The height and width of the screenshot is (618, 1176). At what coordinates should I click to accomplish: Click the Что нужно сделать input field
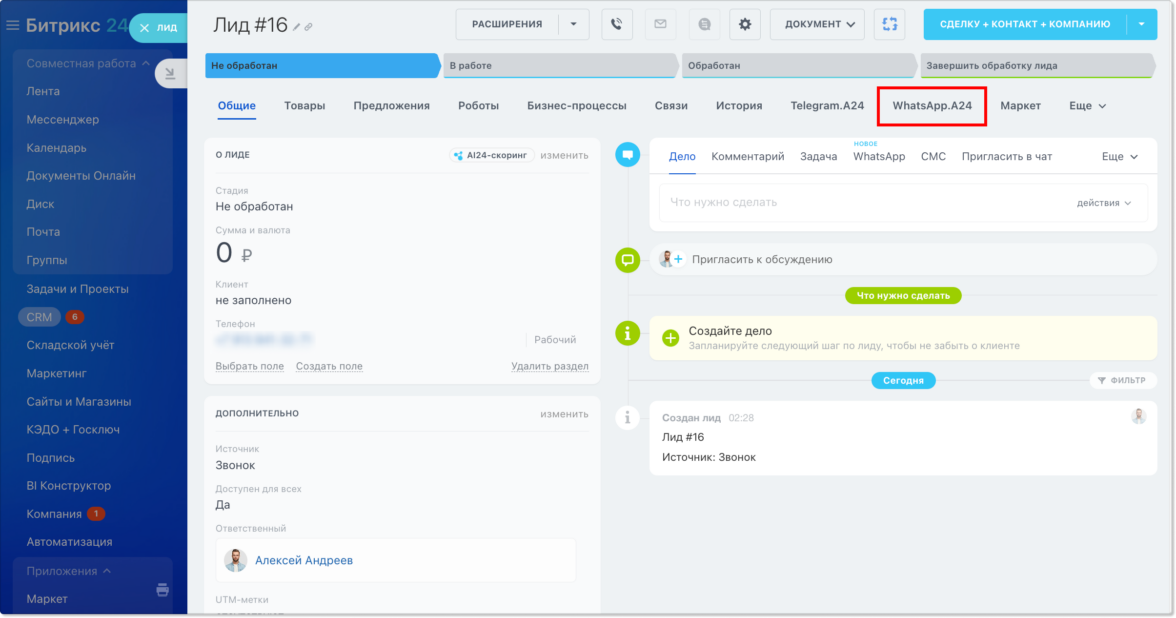tap(860, 202)
